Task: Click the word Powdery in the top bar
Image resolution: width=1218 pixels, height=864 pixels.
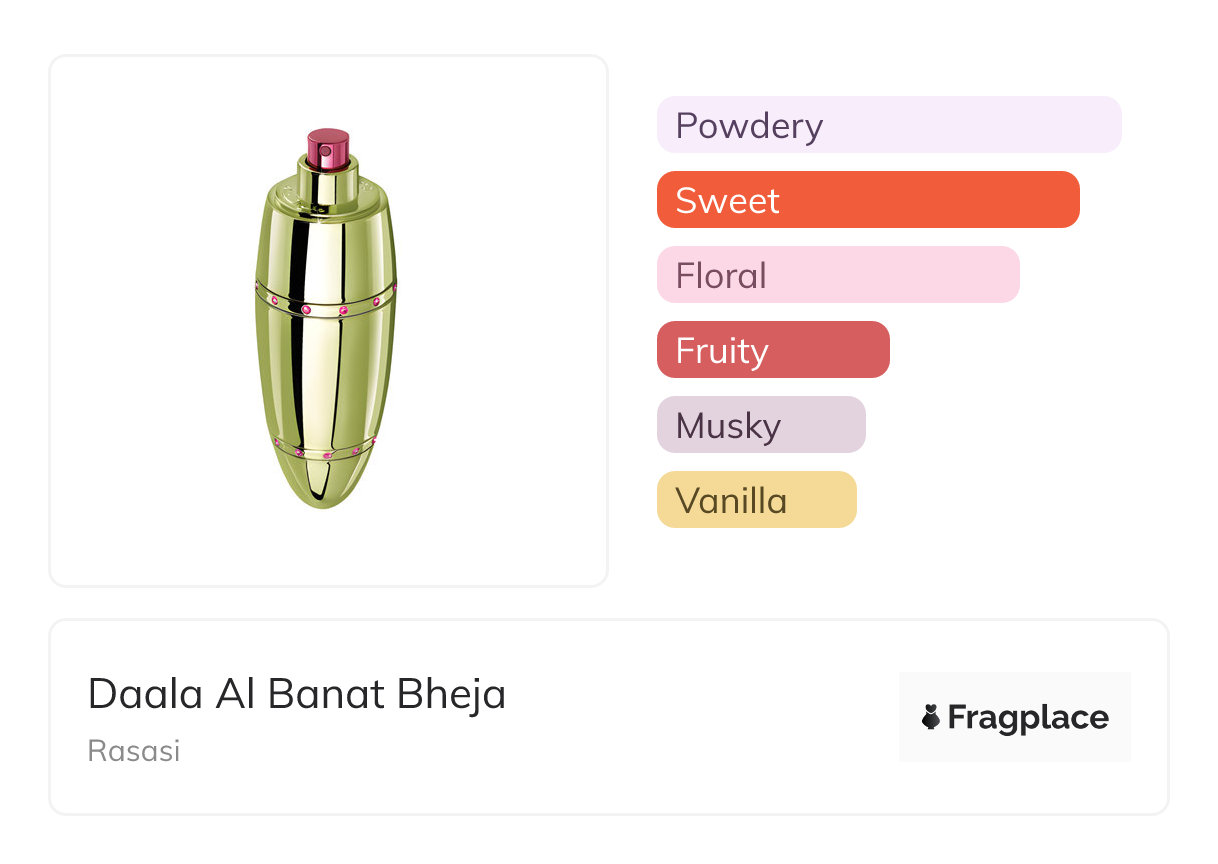Action: [x=749, y=126]
